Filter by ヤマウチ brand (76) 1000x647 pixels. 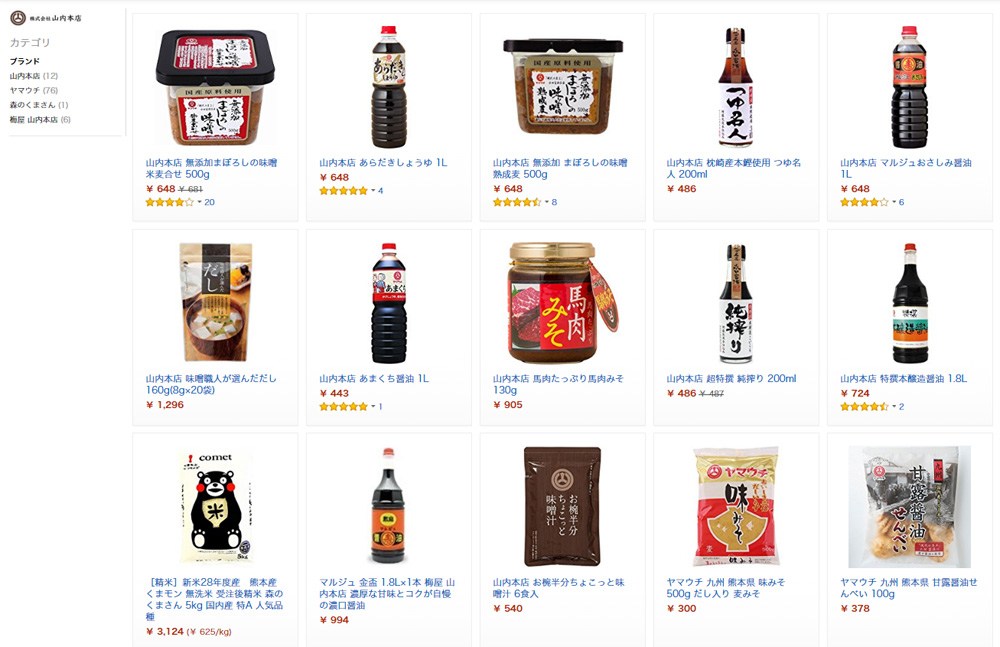tap(34, 91)
